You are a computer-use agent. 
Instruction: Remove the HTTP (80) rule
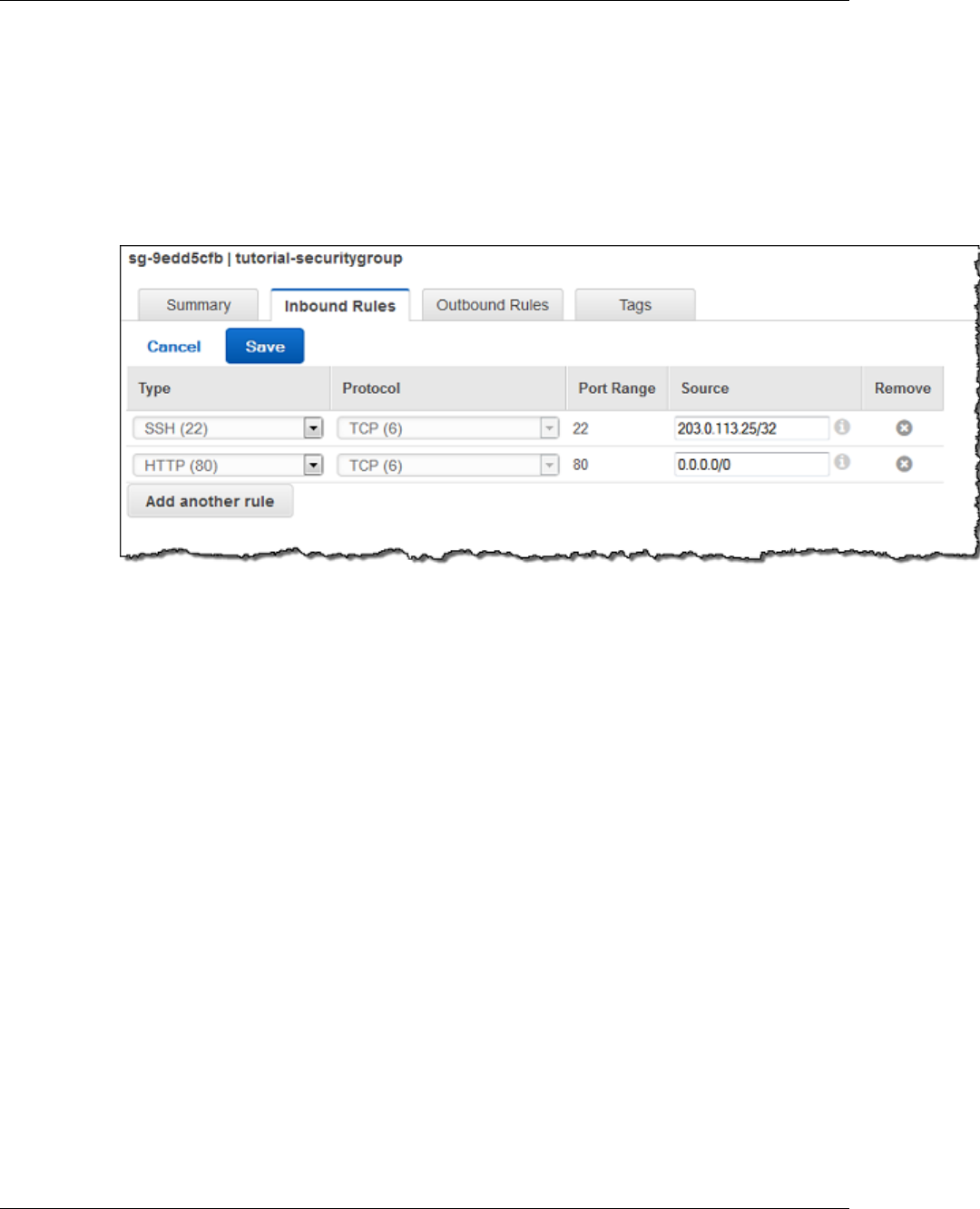coord(904,464)
